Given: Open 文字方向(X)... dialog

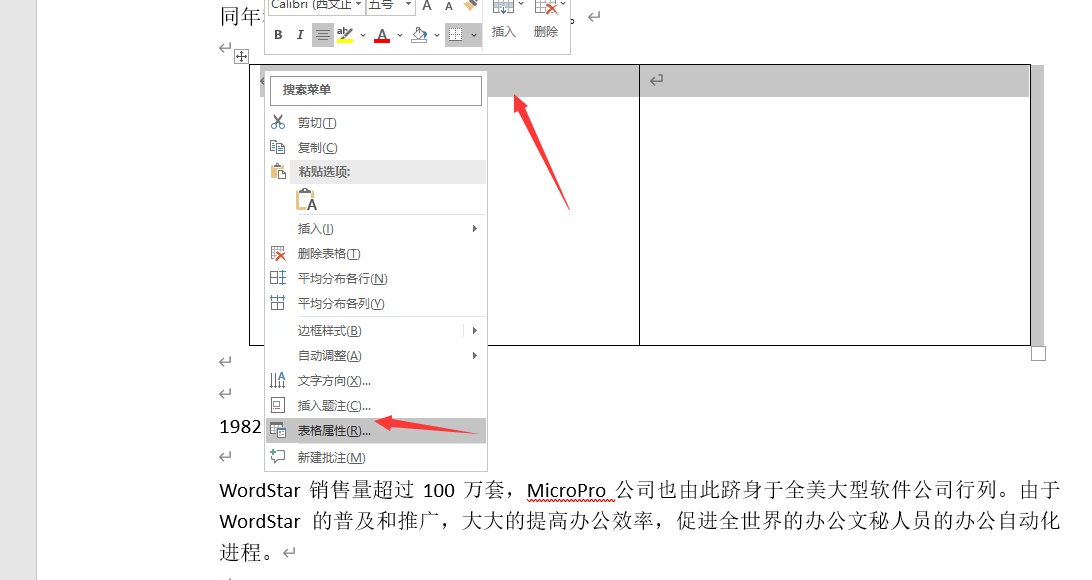Looking at the screenshot, I should pos(376,381).
